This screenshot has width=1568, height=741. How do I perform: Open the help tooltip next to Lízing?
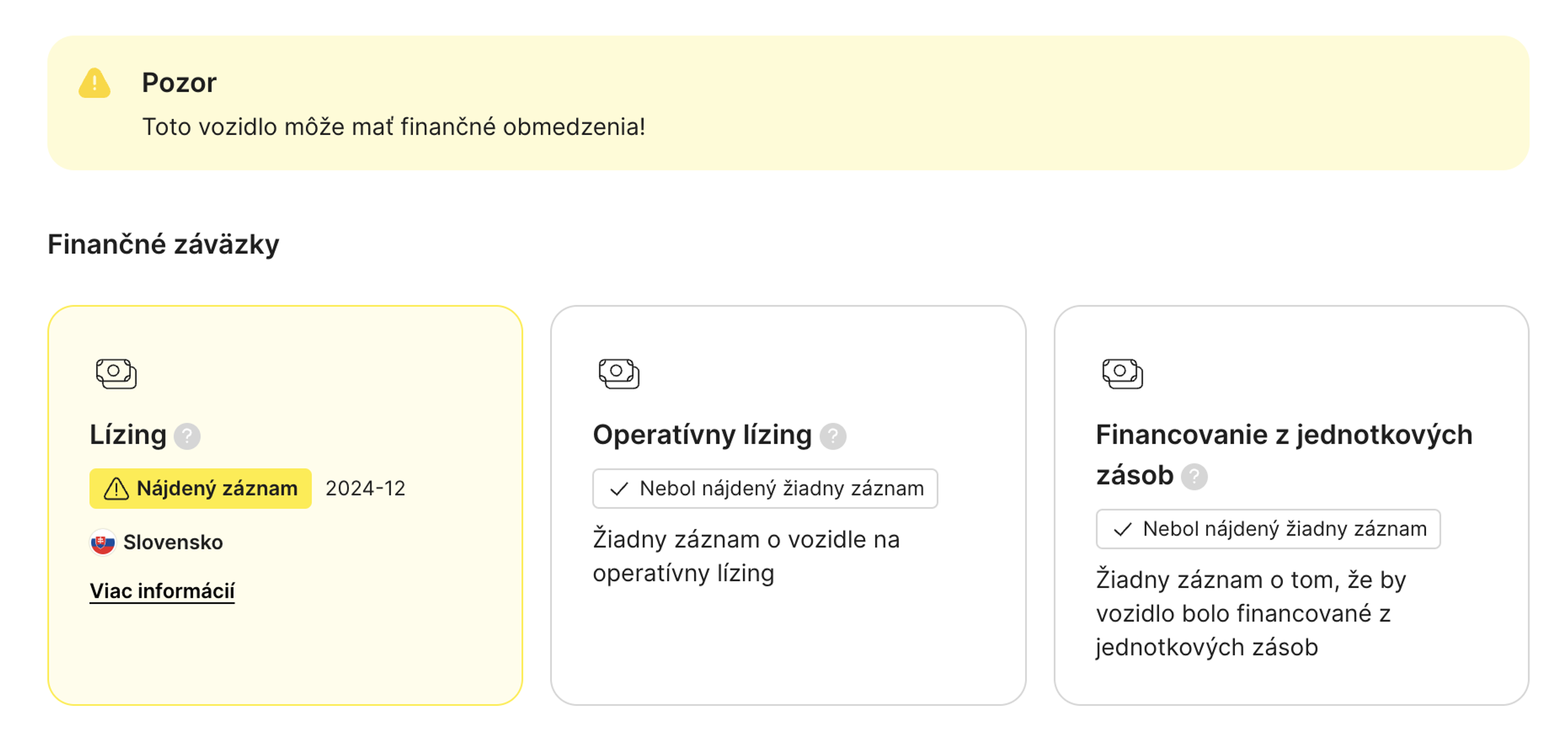(187, 436)
